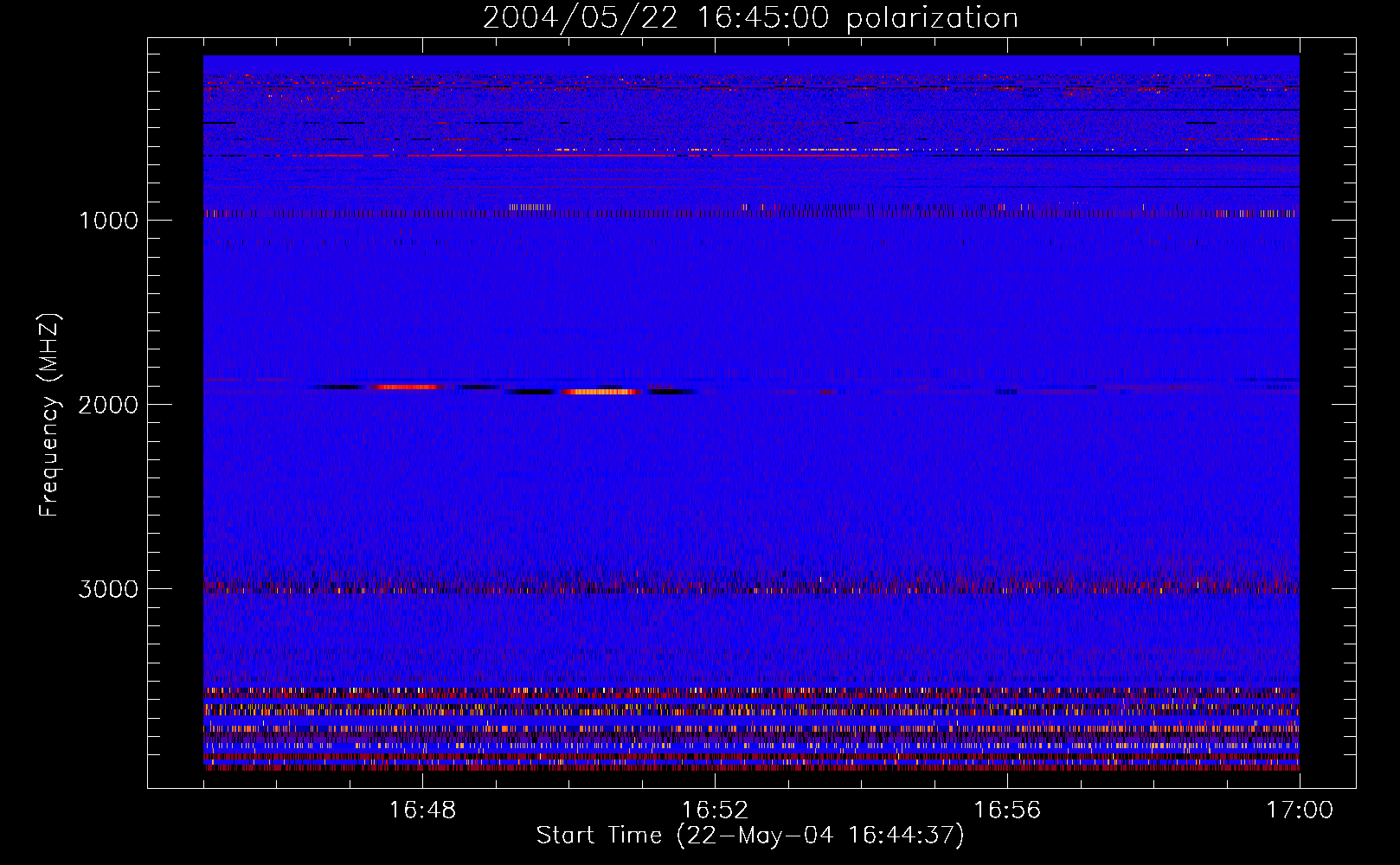Click the 1000 frequency tick label
Screen dimensions: 1400x865
click(108, 221)
